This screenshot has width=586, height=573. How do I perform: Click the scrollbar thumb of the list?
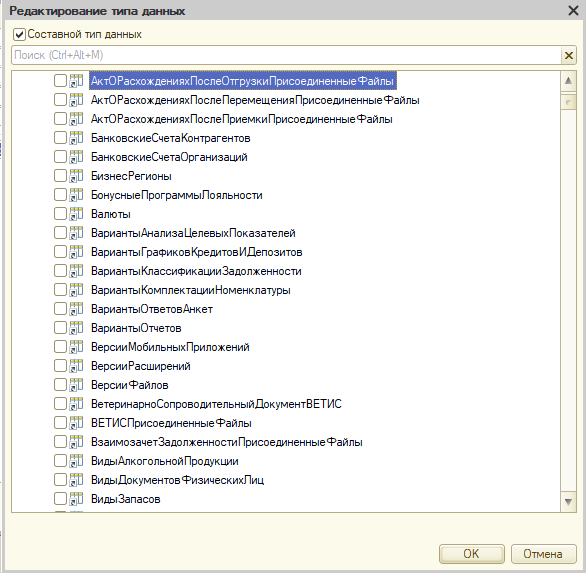click(x=568, y=102)
